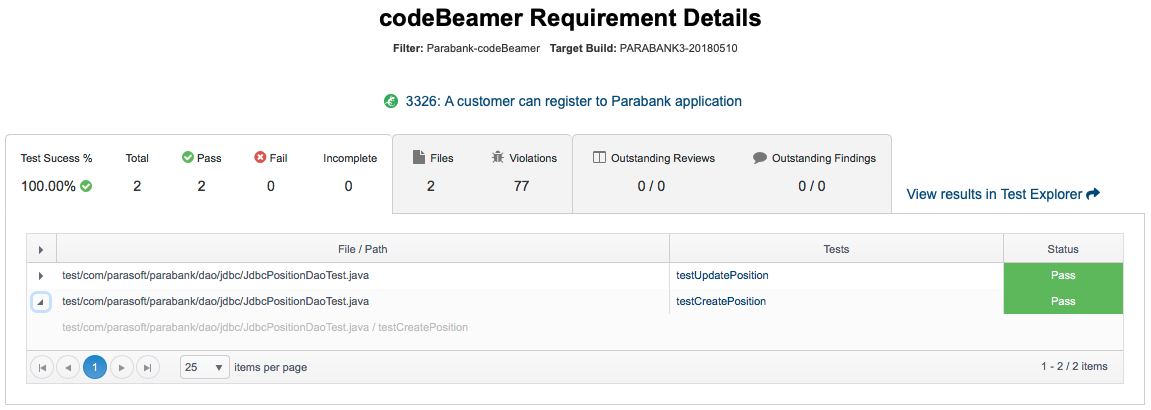Image resolution: width=1151 pixels, height=410 pixels.
Task: Click the Outstanding Reviews columns icon
Action: coord(599,158)
